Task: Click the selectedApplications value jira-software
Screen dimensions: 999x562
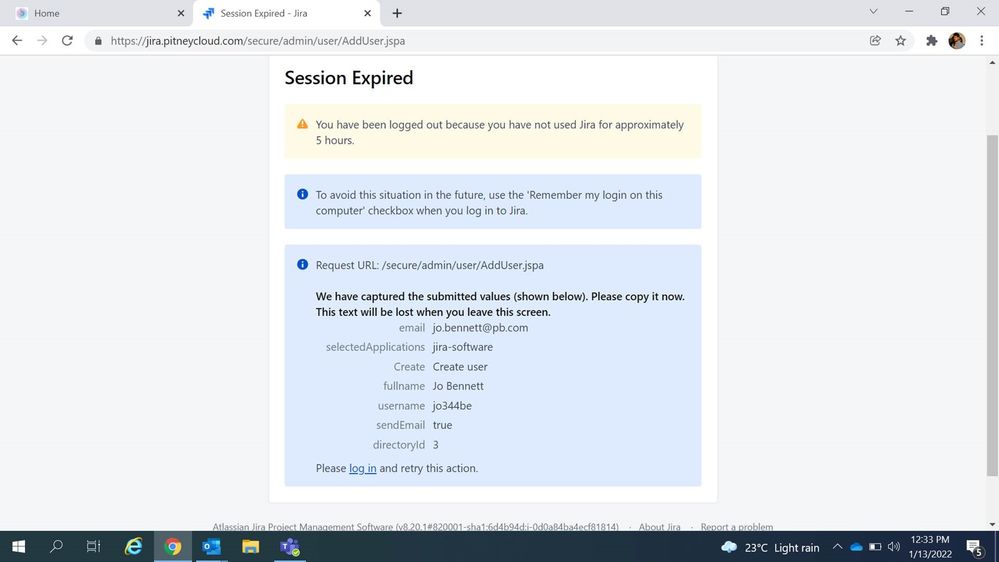Action: (x=463, y=347)
